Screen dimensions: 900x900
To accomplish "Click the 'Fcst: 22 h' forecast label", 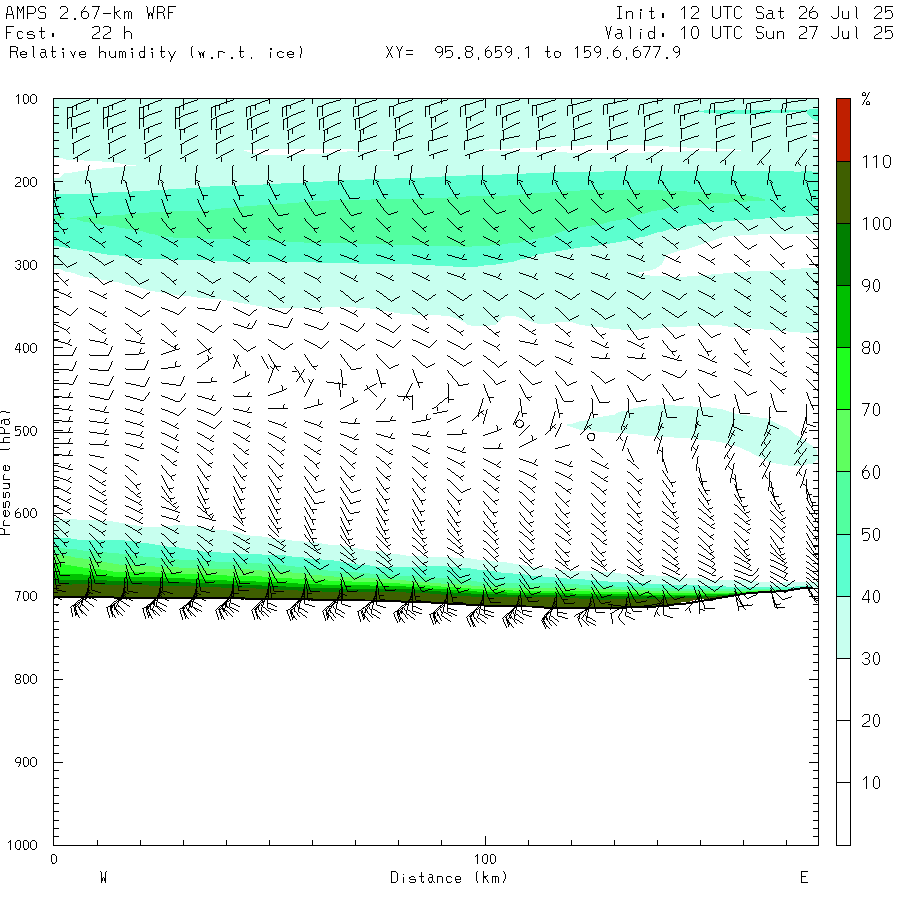I will pos(69,33).
